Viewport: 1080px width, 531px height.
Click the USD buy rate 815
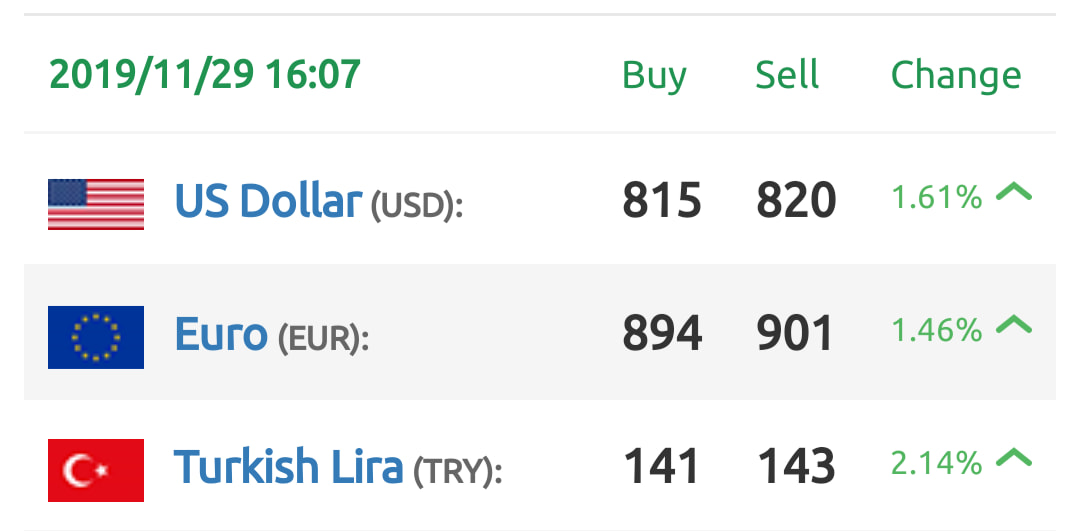tap(662, 201)
